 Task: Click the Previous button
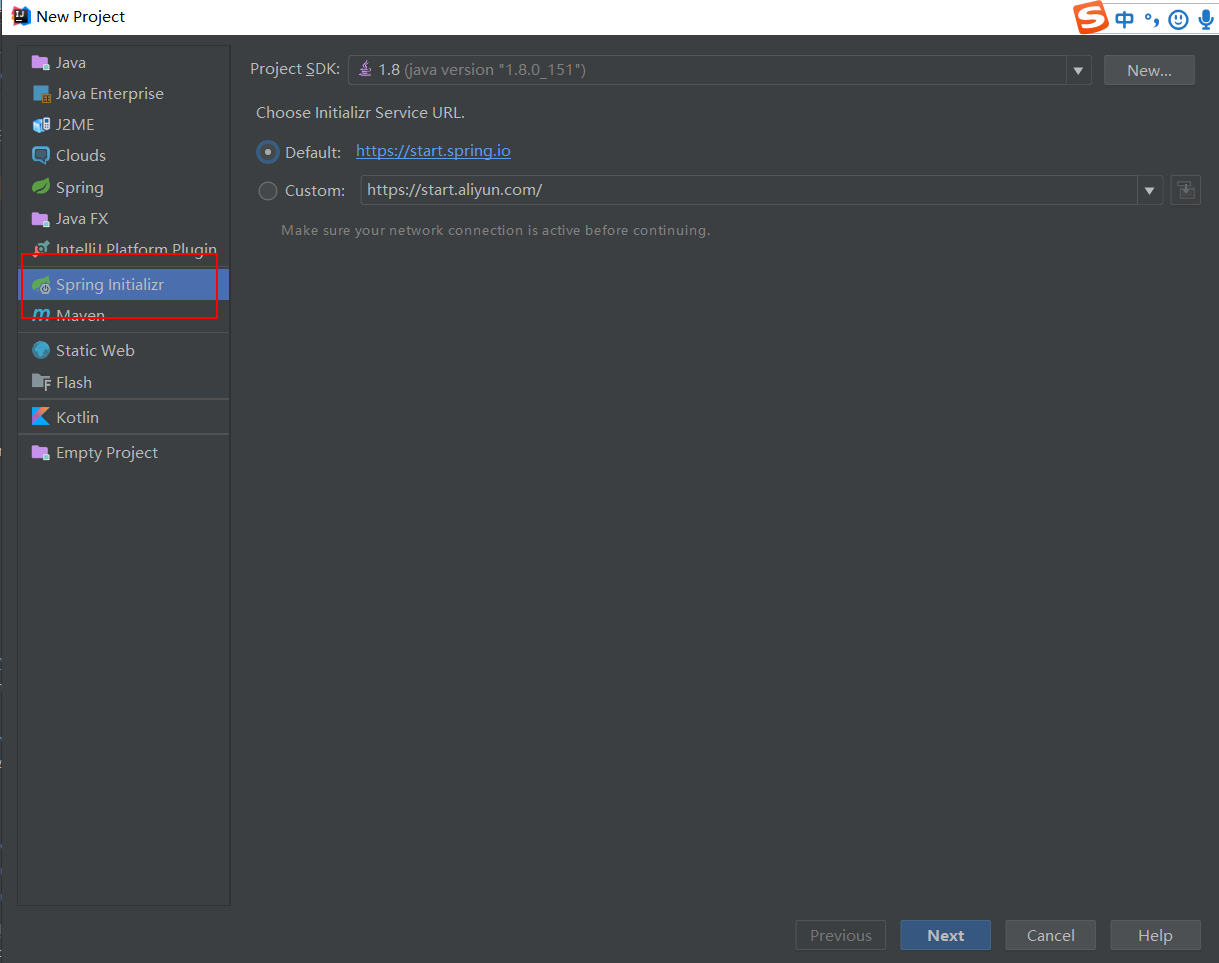click(x=840, y=935)
